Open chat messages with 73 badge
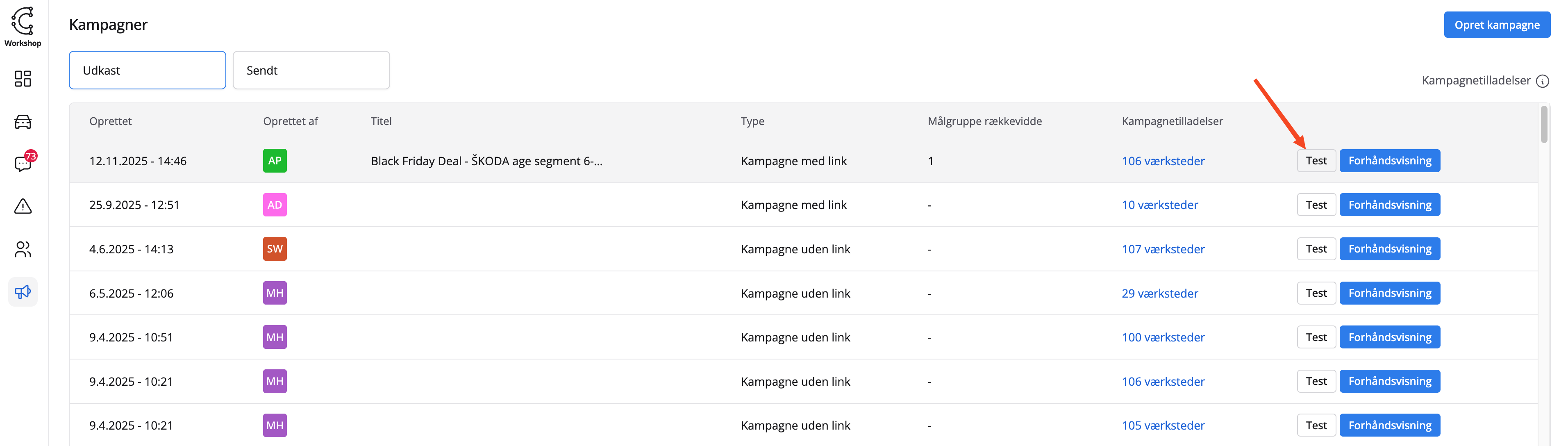1568x446 pixels. point(23,163)
